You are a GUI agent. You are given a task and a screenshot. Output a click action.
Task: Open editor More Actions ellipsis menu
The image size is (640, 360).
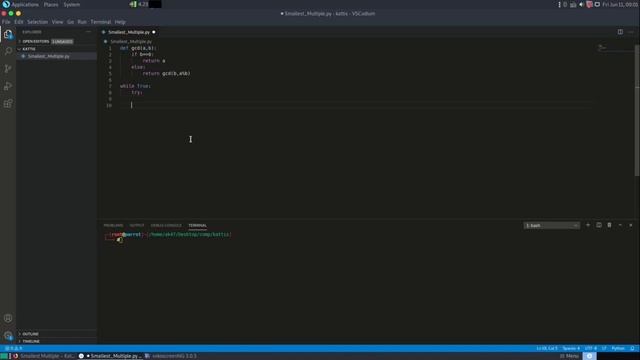click(631, 32)
